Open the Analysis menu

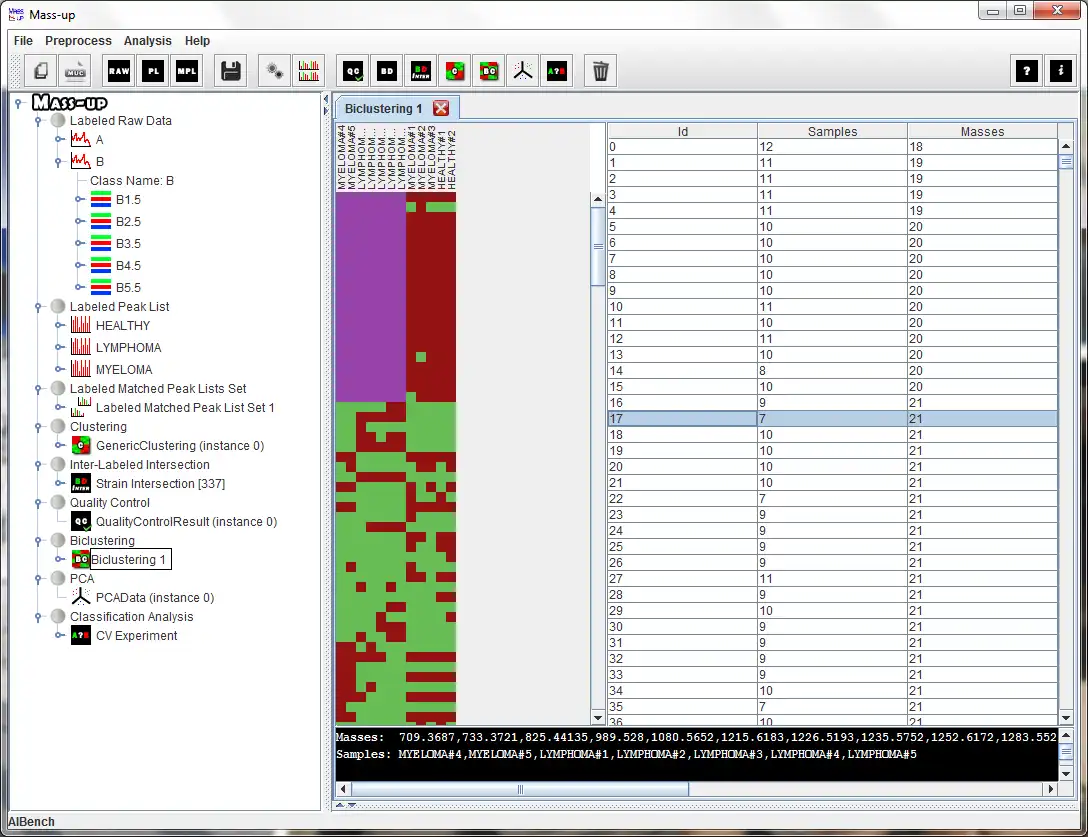click(147, 41)
